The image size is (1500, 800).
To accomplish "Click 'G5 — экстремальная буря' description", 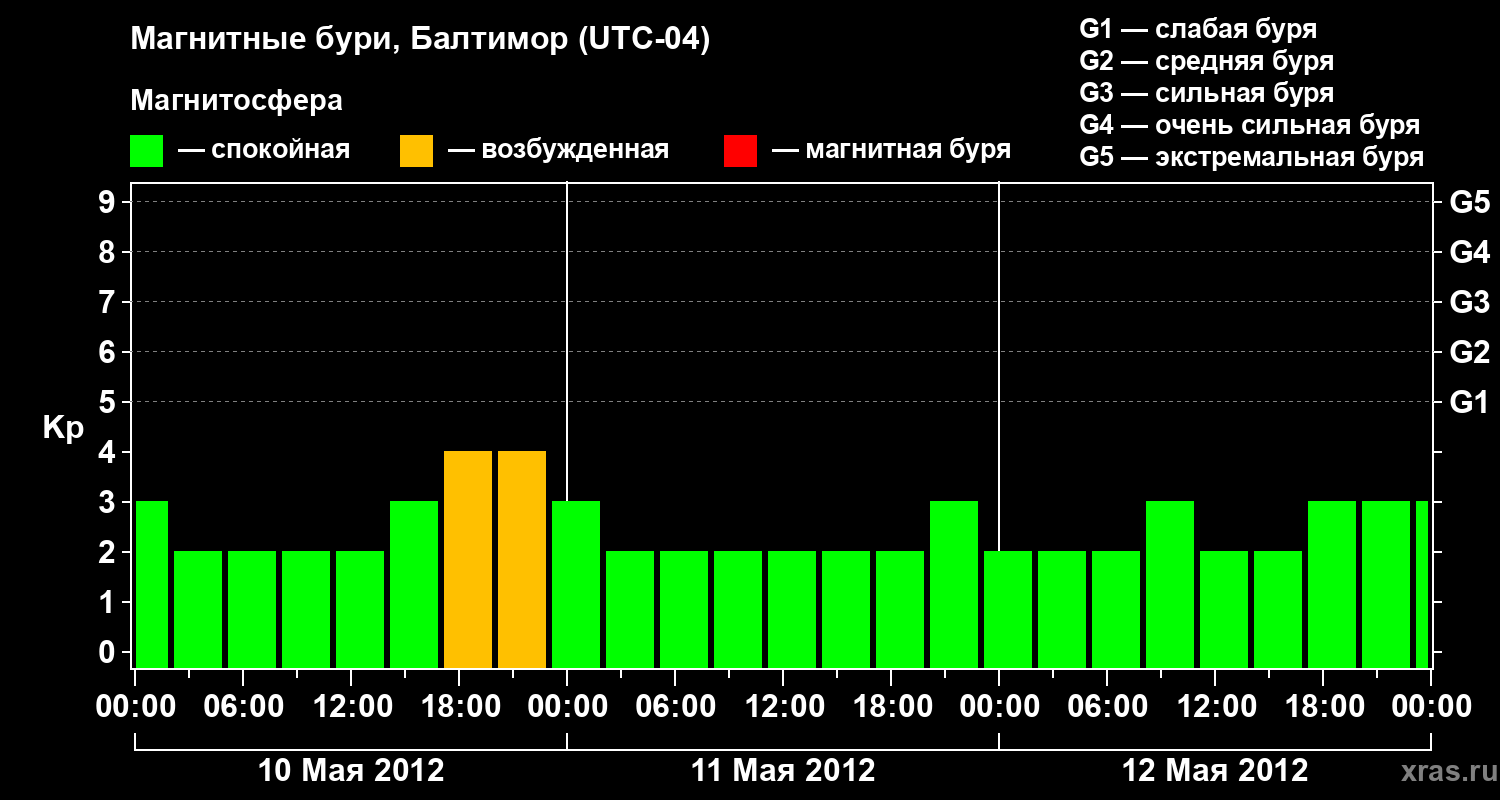I will coord(1252,157).
